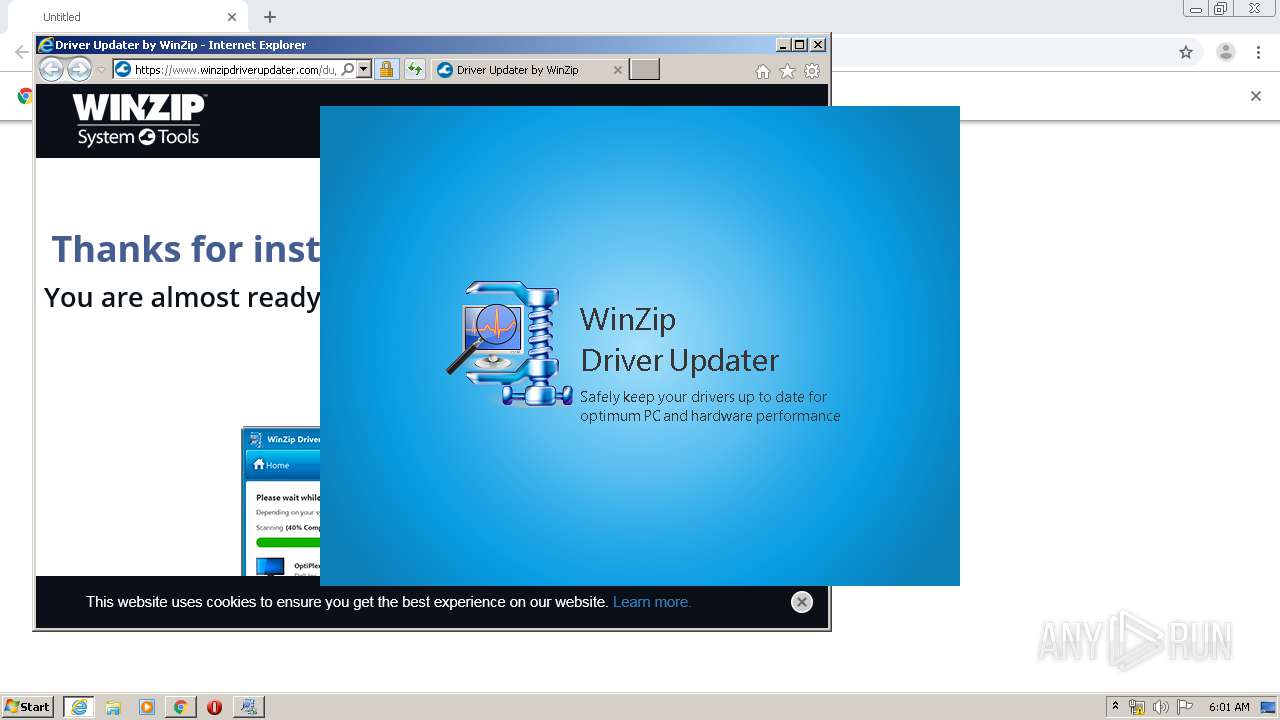Dismiss the cookie notice banner
The image size is (1280, 720).
802,602
